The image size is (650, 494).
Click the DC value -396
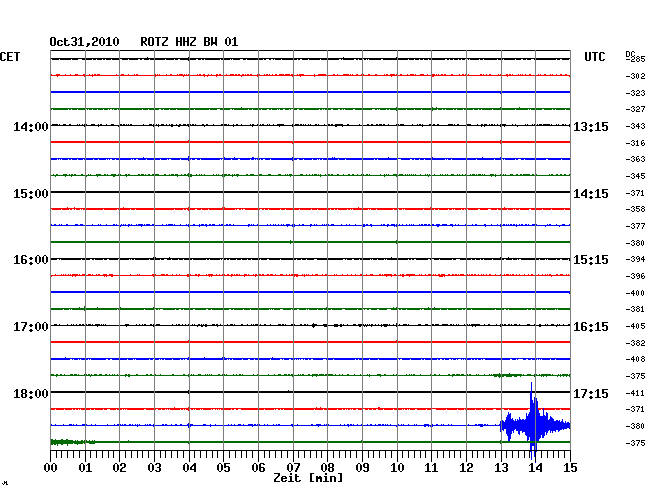point(635,276)
